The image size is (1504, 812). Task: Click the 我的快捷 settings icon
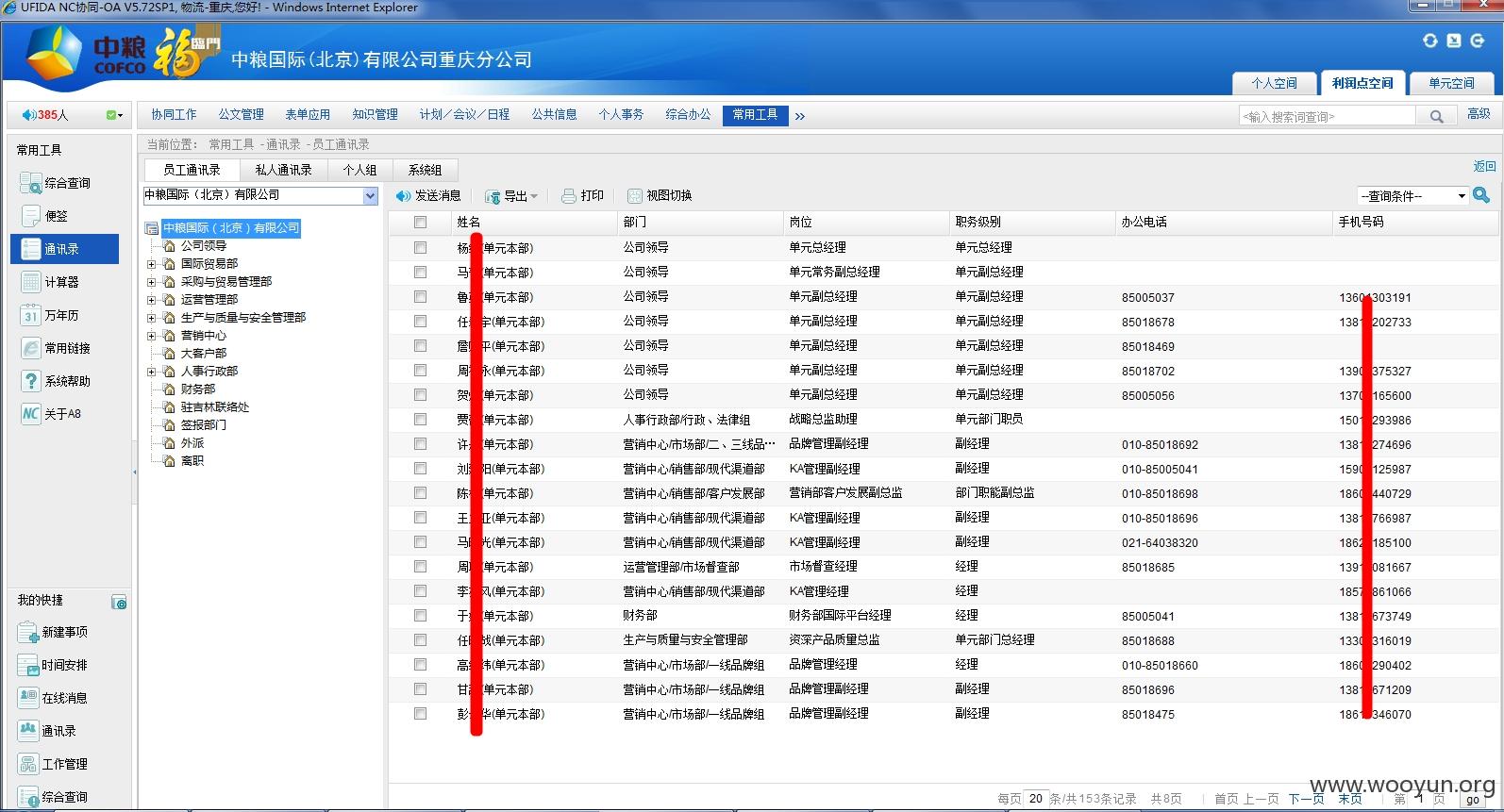click(119, 602)
